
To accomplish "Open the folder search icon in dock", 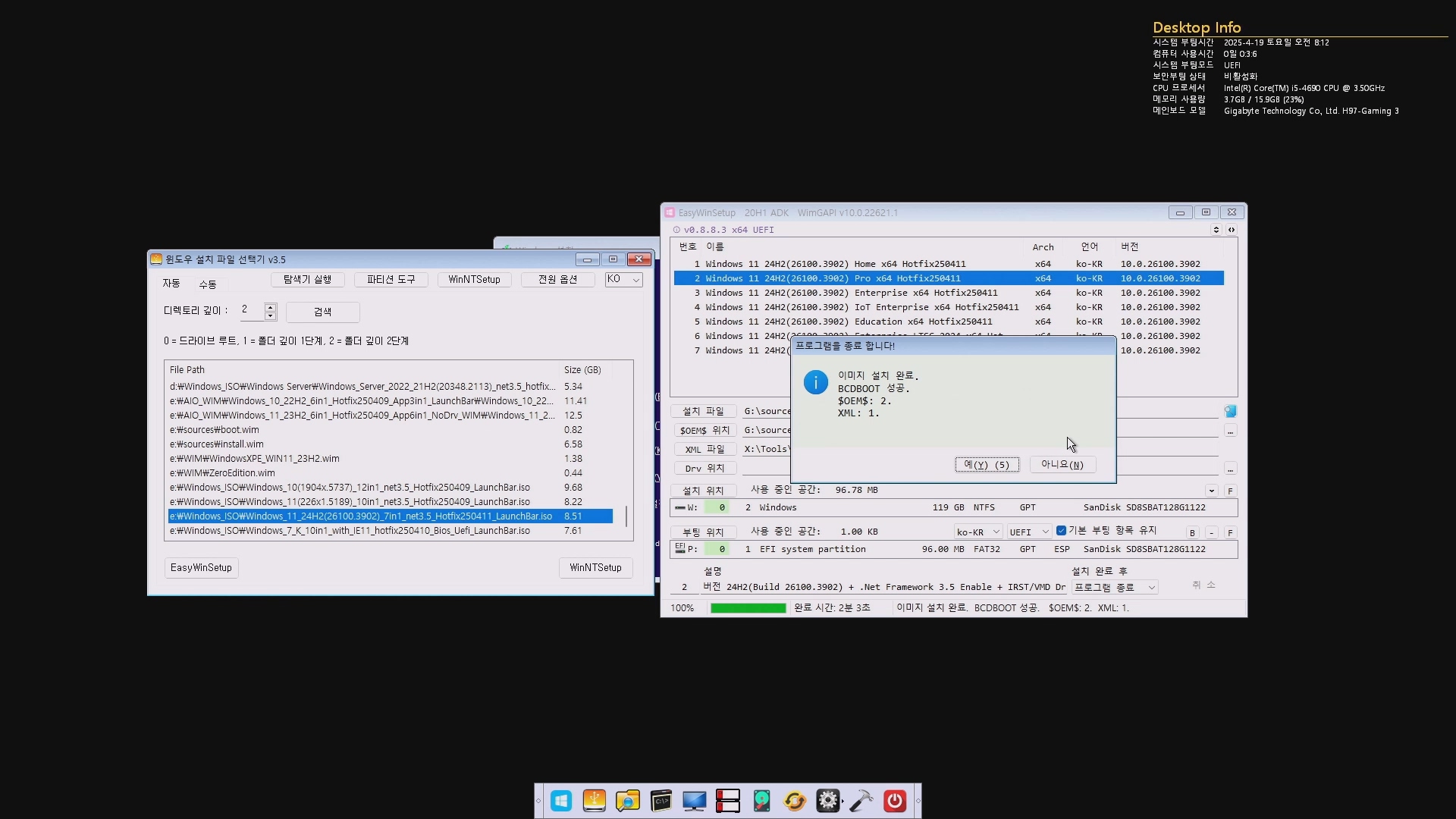I will (x=628, y=801).
